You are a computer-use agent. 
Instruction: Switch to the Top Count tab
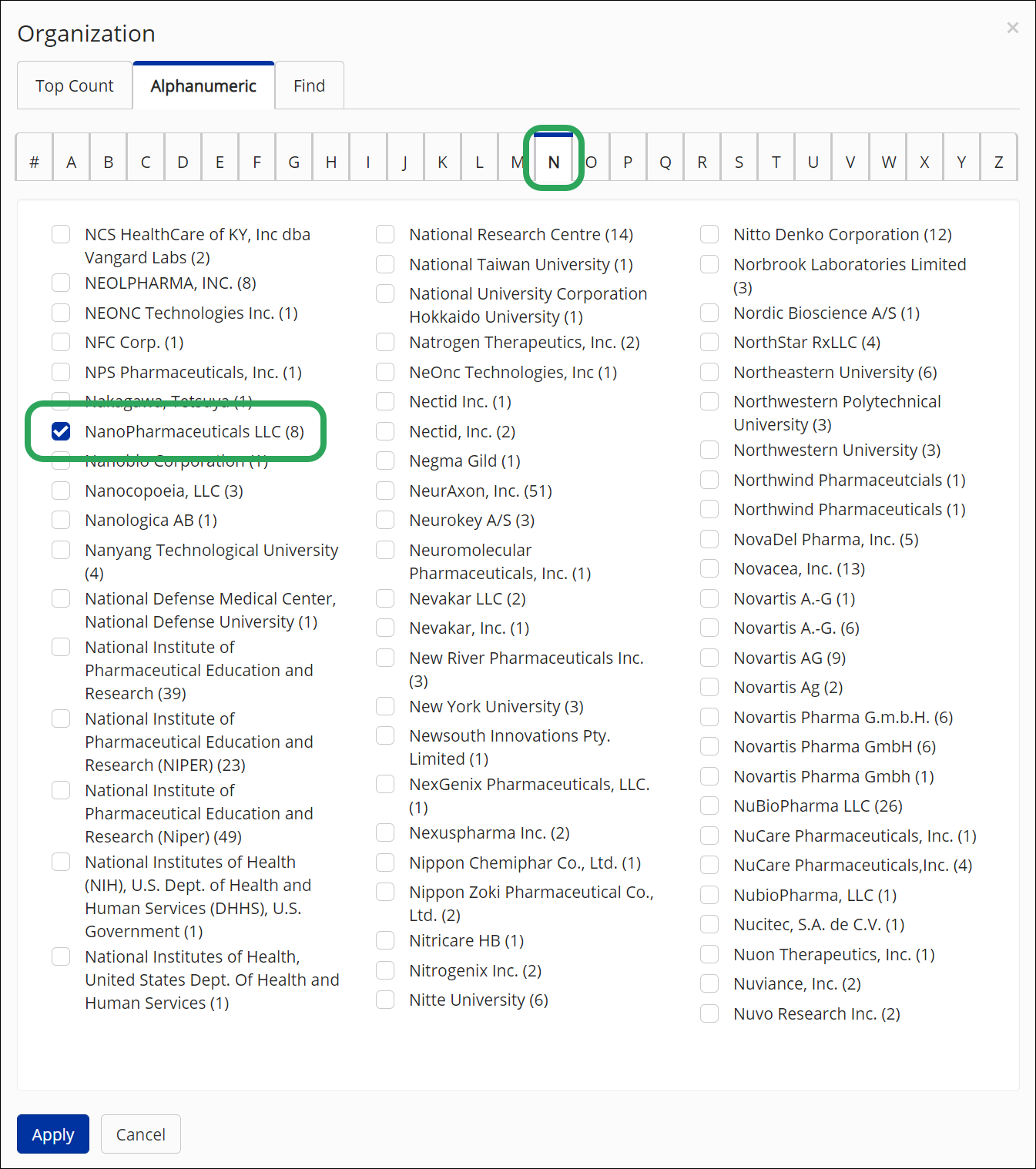click(75, 85)
